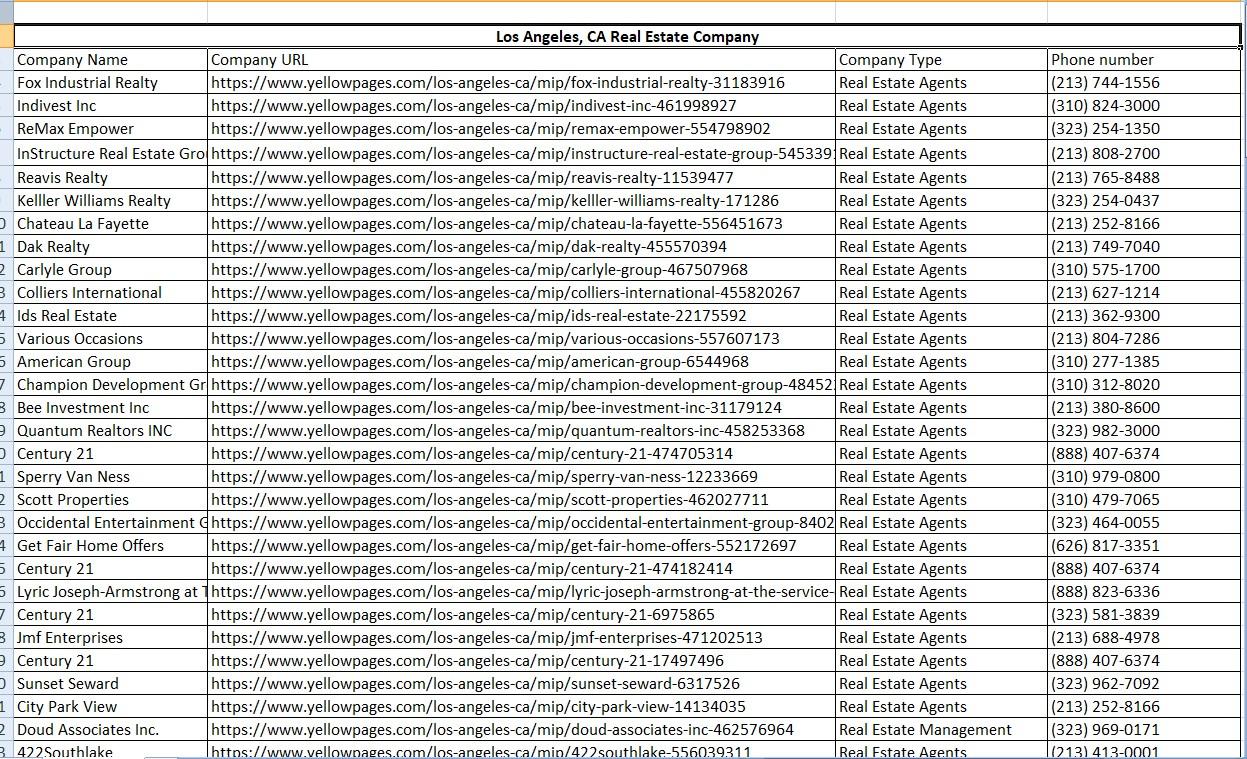Click the "Get Fair Home Offers" cell
Viewport: 1247px width, 759px height.
(91, 545)
